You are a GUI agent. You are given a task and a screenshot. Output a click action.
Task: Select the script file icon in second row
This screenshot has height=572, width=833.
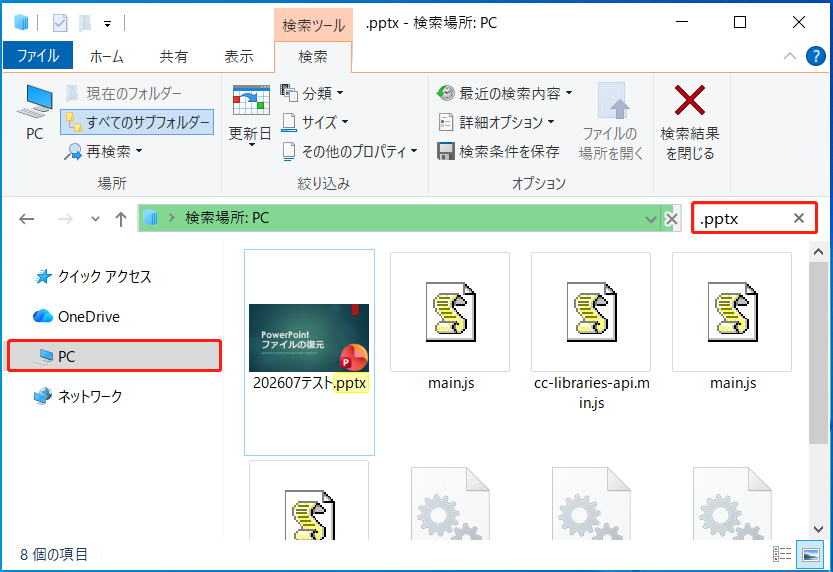coord(310,515)
